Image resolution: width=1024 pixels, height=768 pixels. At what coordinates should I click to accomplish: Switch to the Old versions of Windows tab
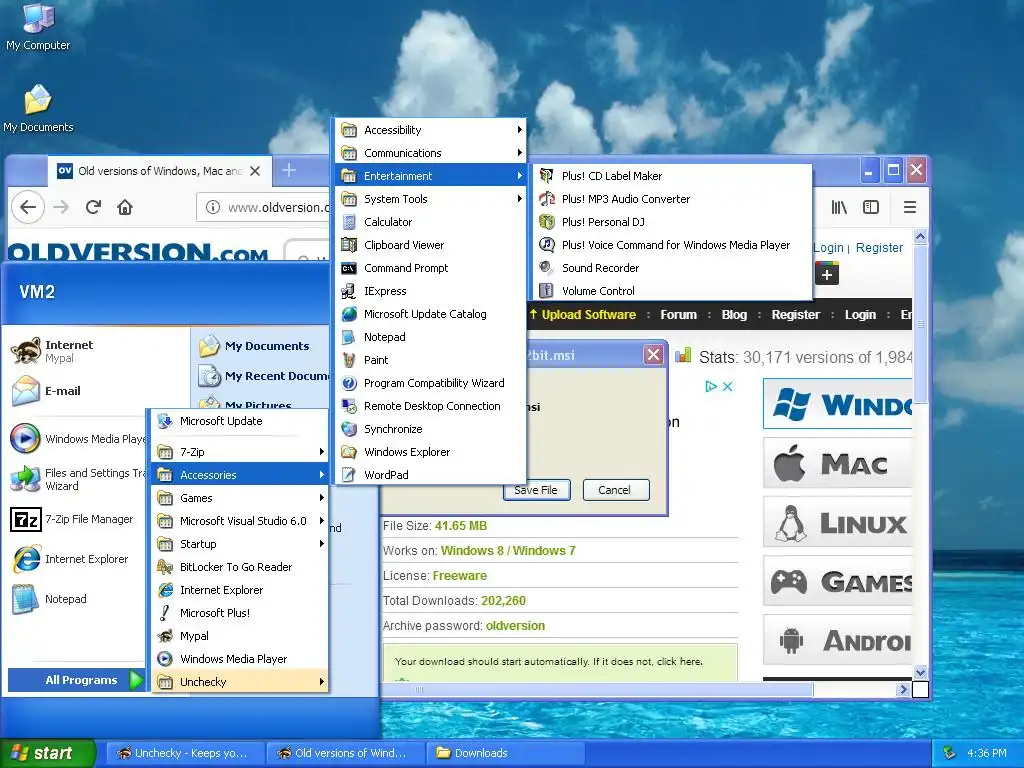coord(159,171)
